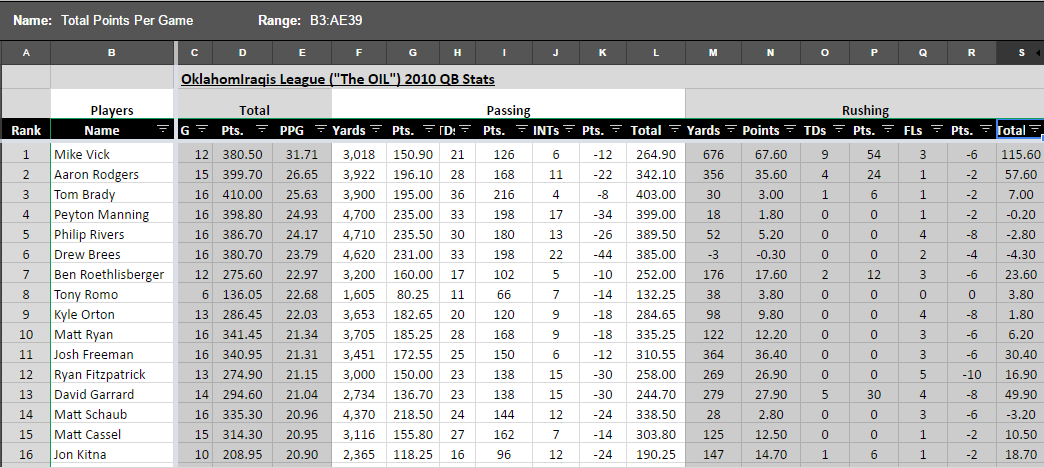Select Matt Cassel's passing total 303.80

point(656,434)
